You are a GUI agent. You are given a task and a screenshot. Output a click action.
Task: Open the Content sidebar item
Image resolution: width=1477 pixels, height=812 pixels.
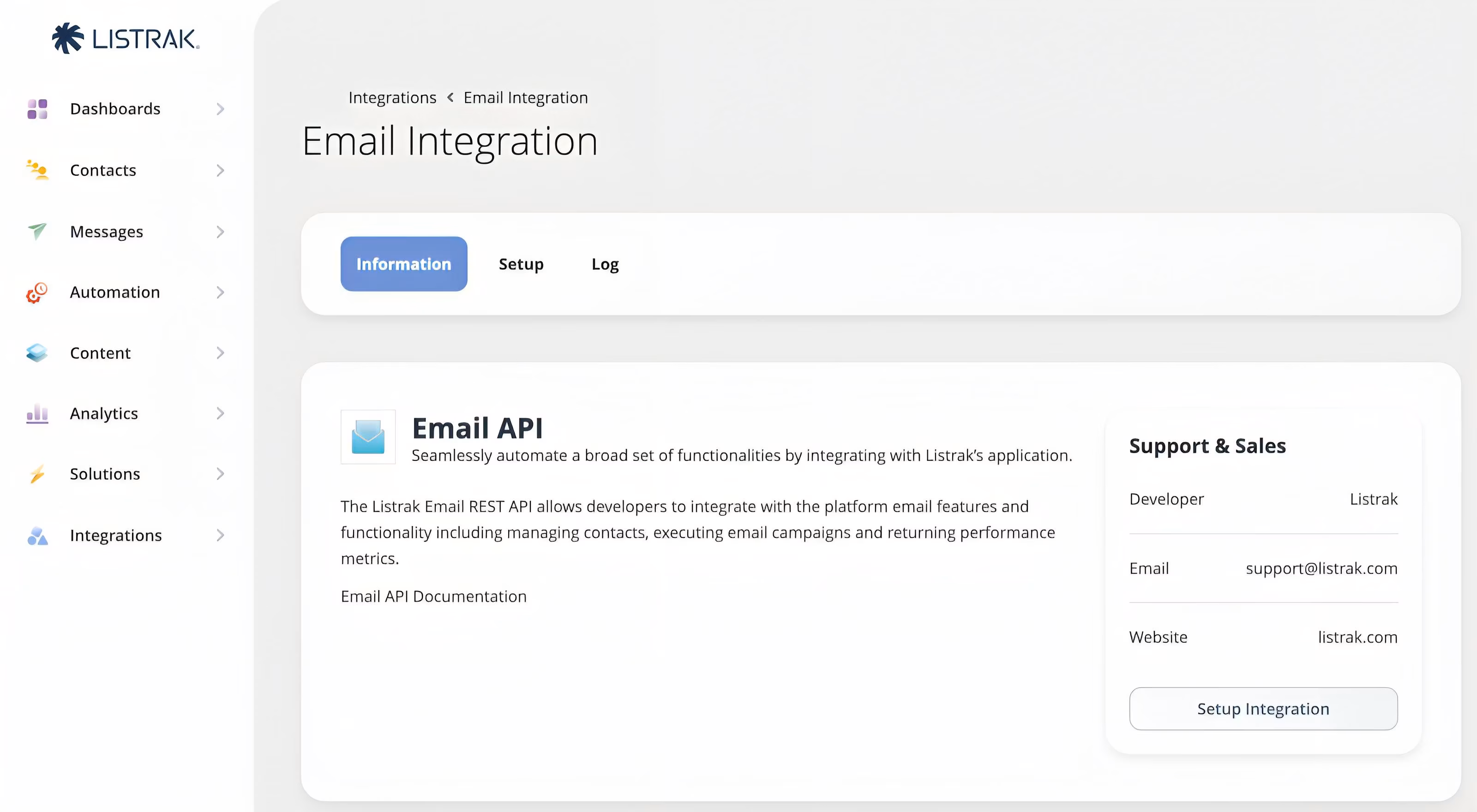click(126, 353)
